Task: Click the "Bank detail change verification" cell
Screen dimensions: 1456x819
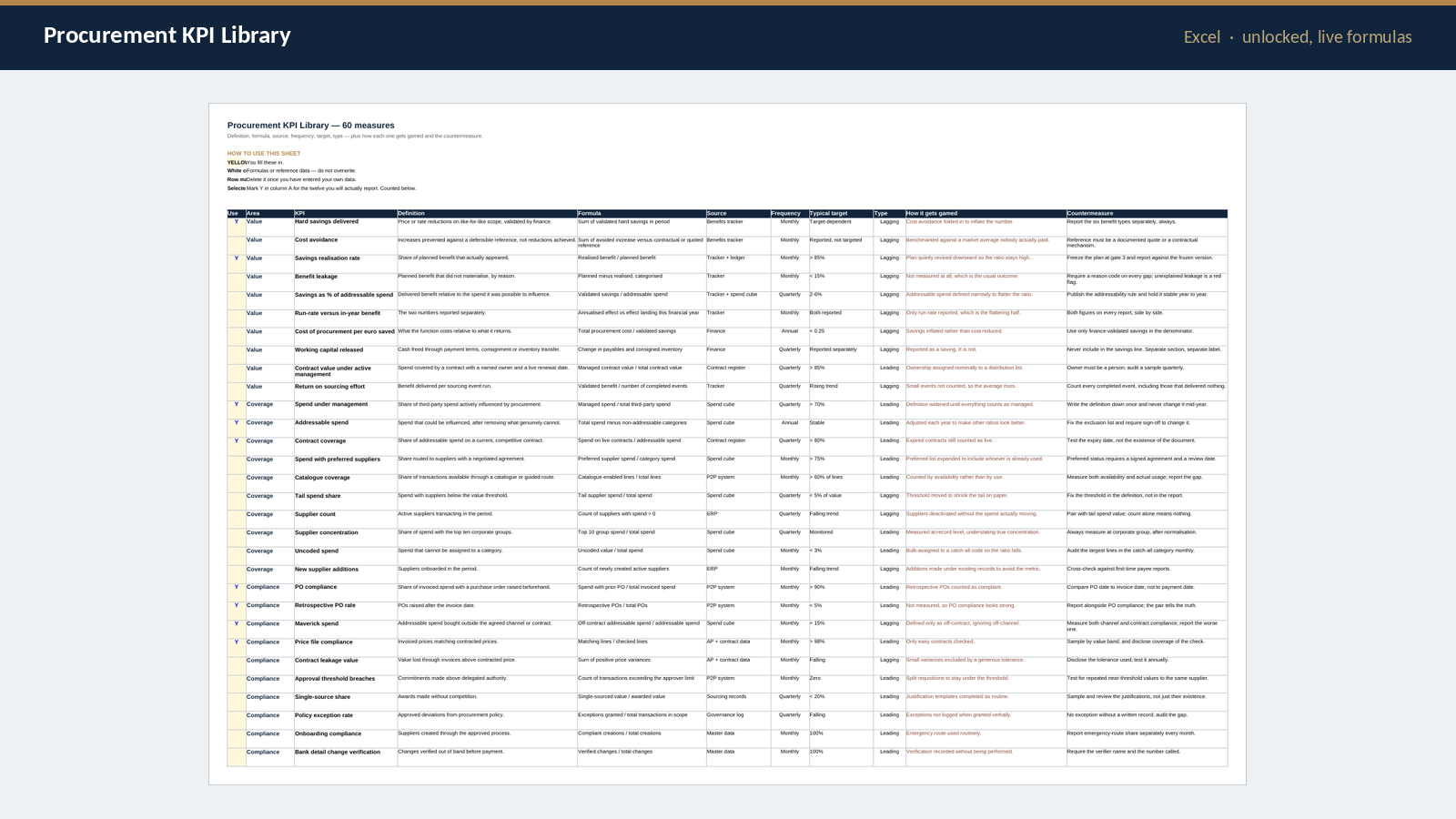Action: pos(346,757)
